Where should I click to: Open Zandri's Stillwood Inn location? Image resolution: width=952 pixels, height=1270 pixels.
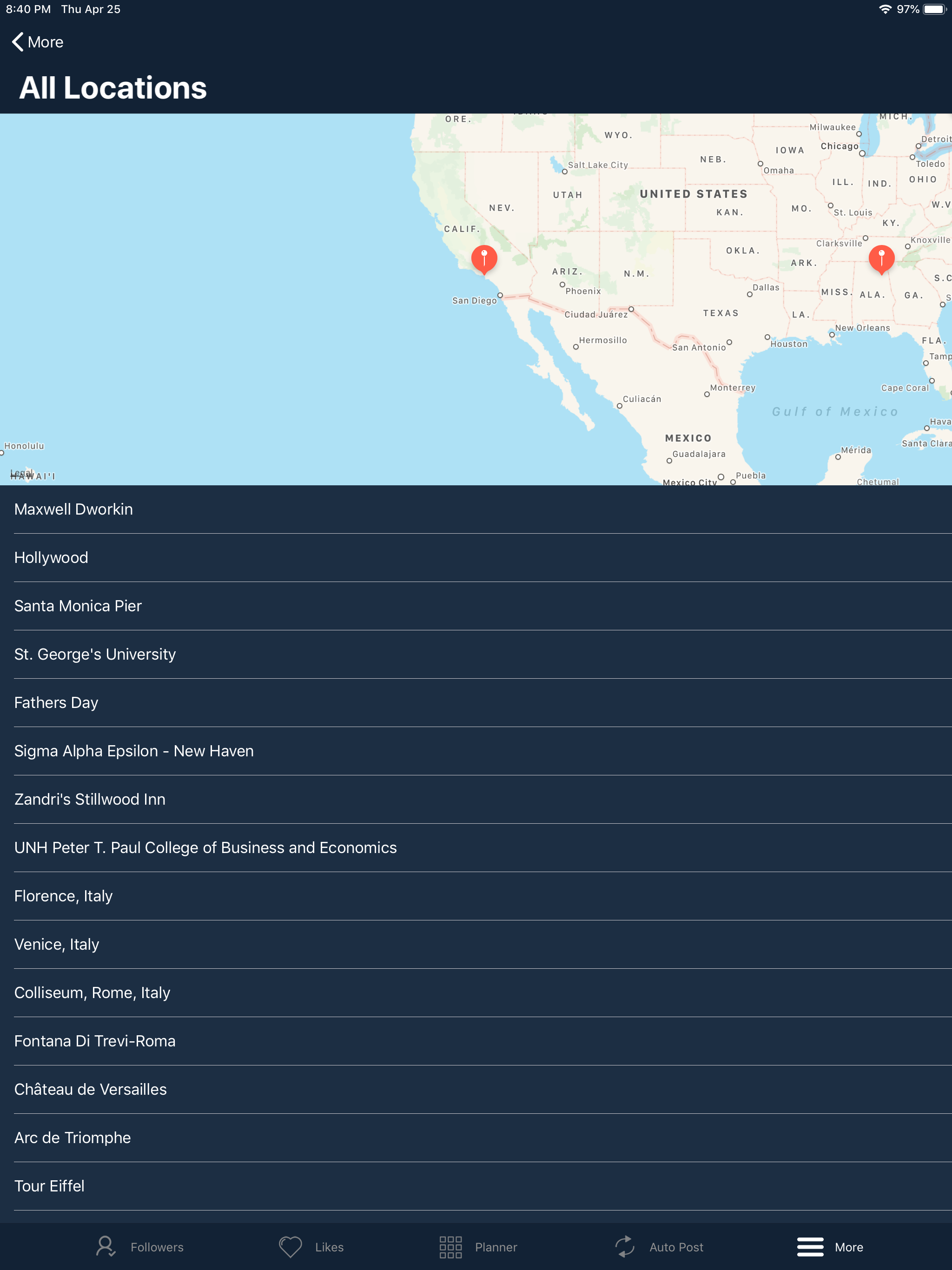tap(90, 799)
